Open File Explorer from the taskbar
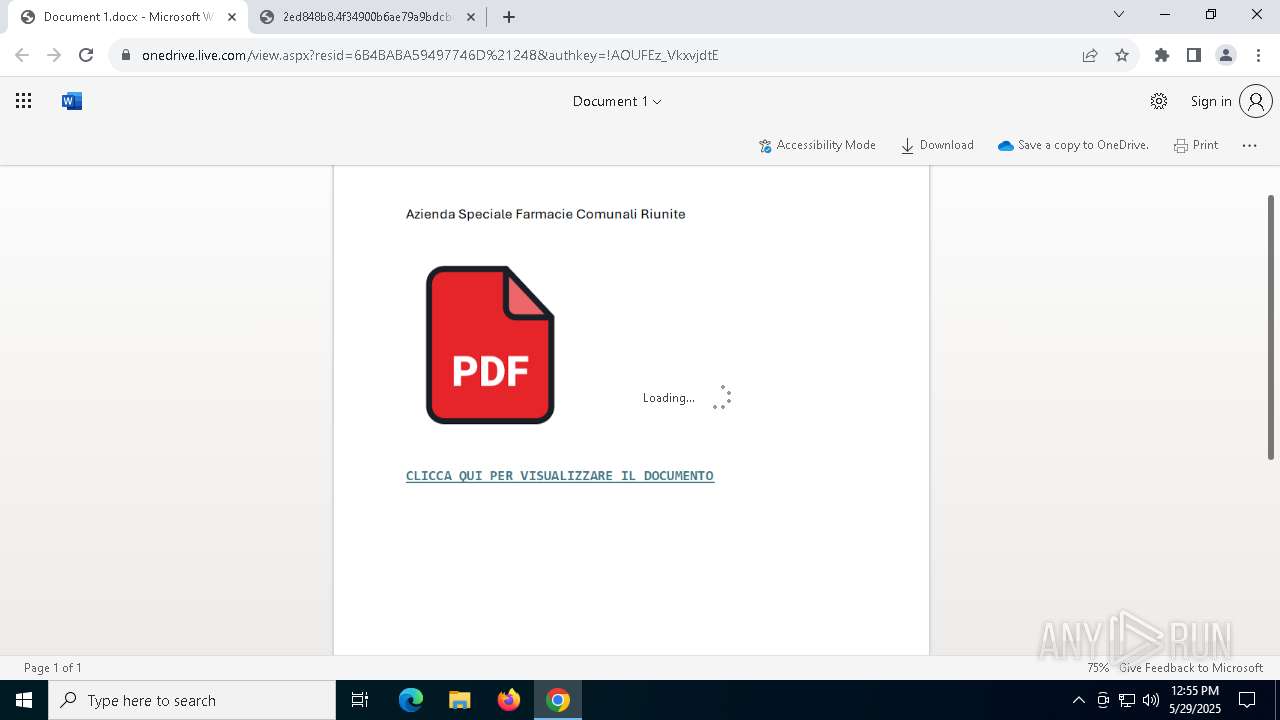The height and width of the screenshot is (720, 1280). point(460,700)
